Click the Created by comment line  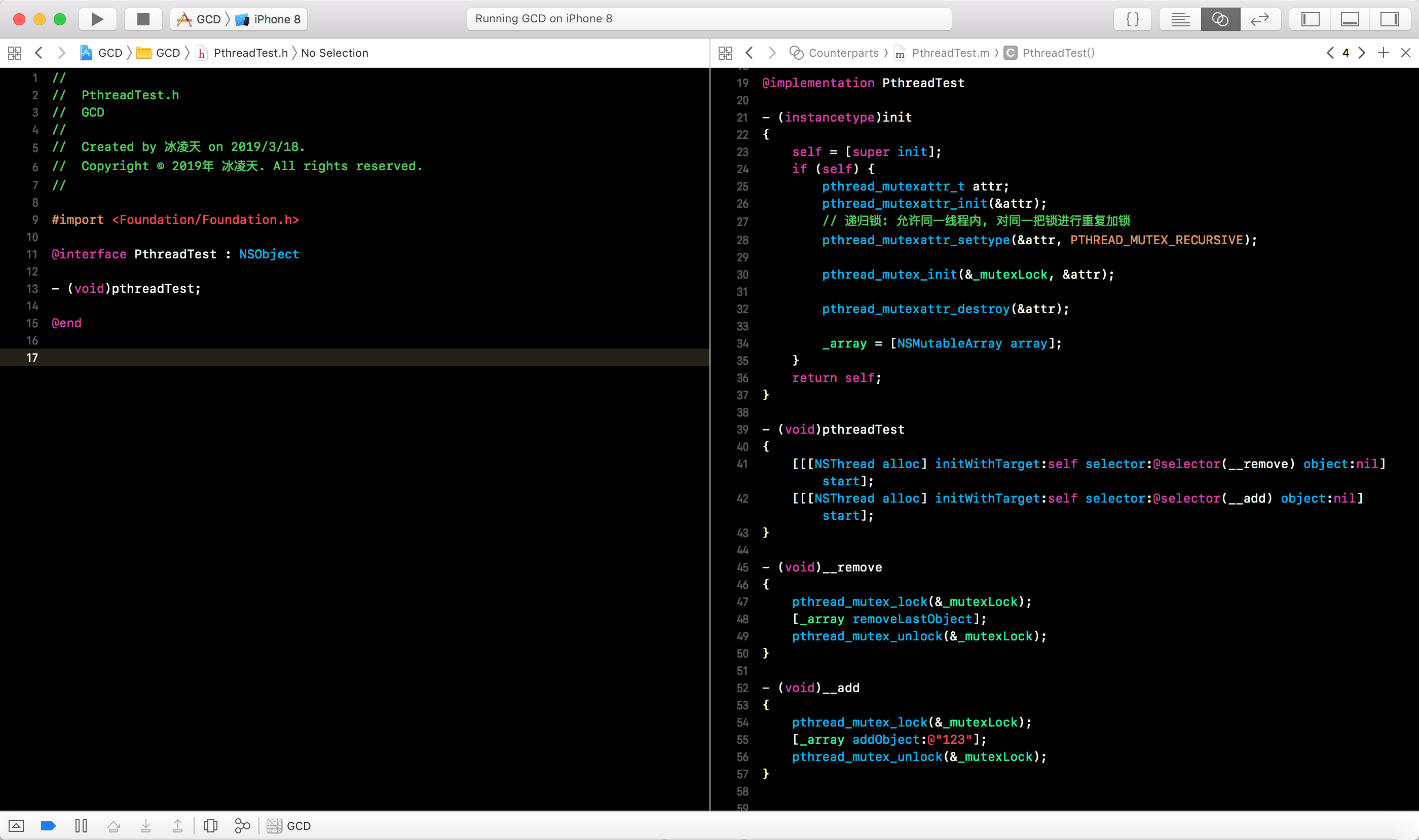pos(178,146)
